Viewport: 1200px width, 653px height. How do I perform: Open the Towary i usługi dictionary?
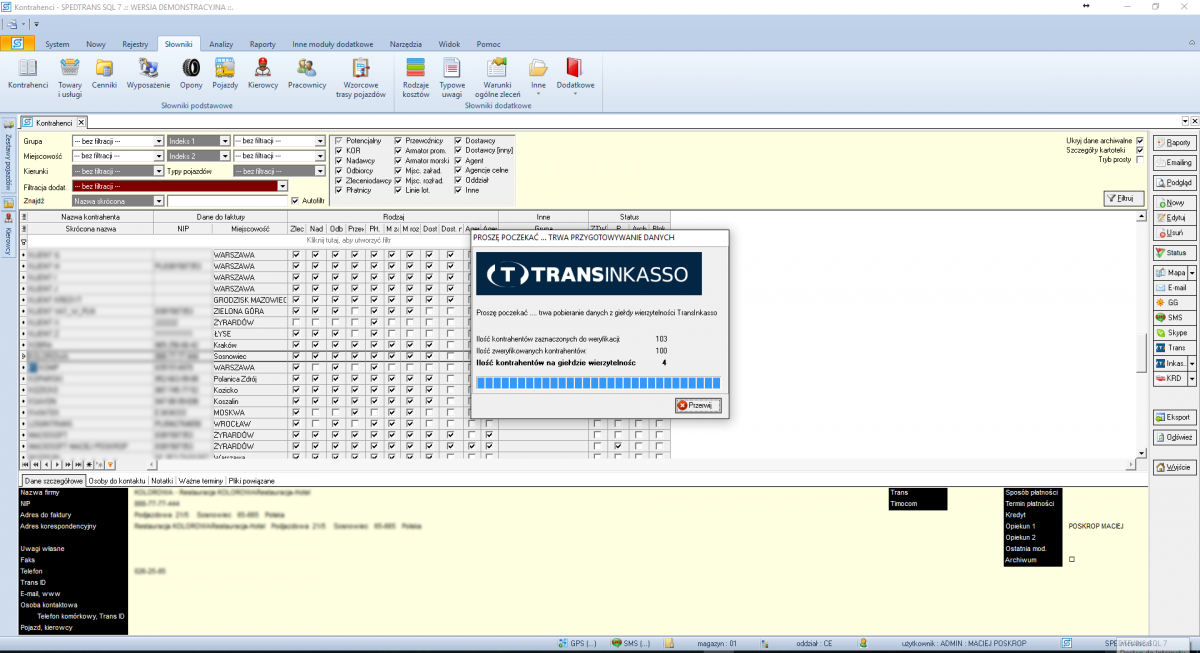click(70, 77)
